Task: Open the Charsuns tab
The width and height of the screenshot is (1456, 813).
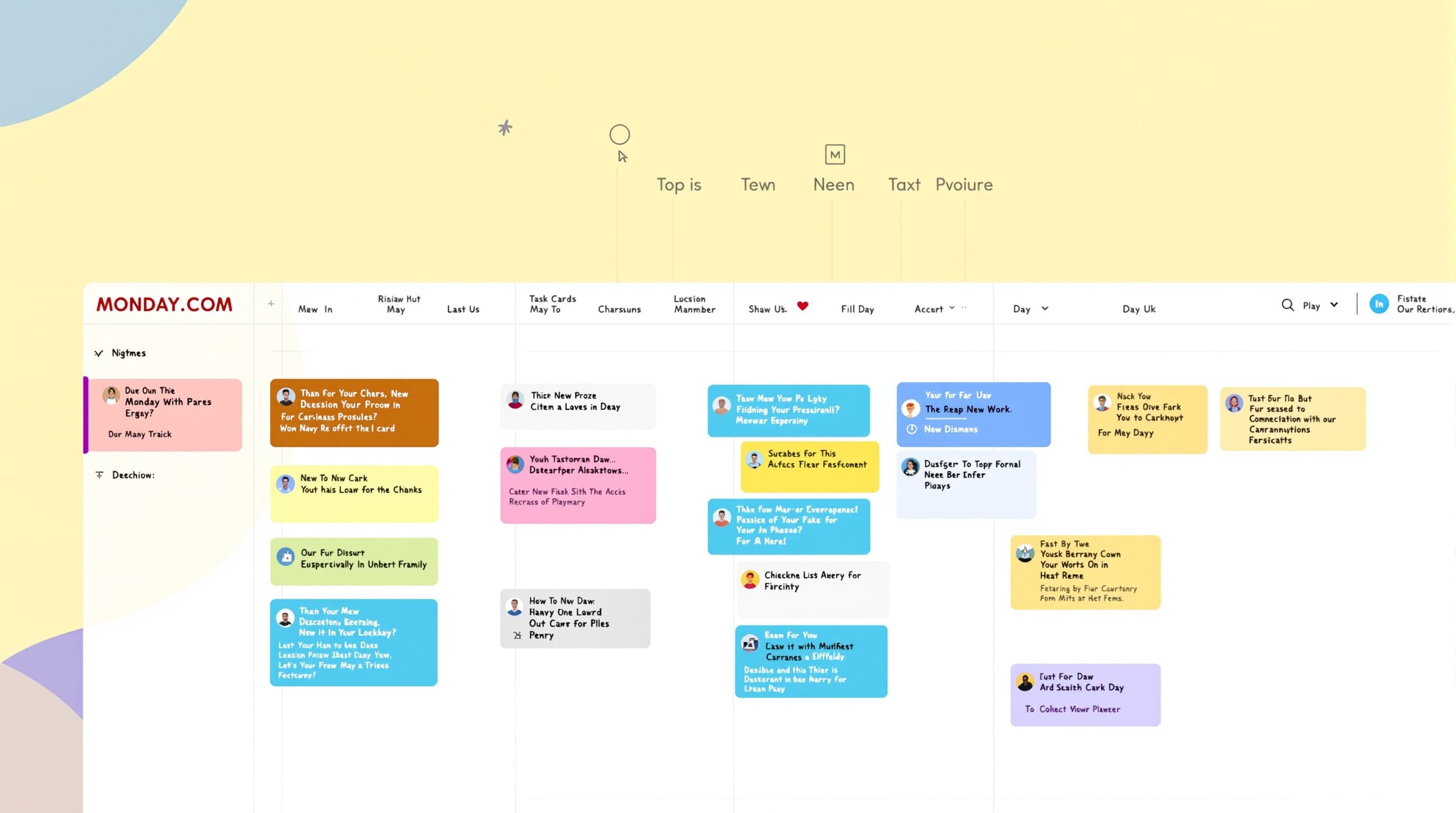Action: (x=620, y=309)
